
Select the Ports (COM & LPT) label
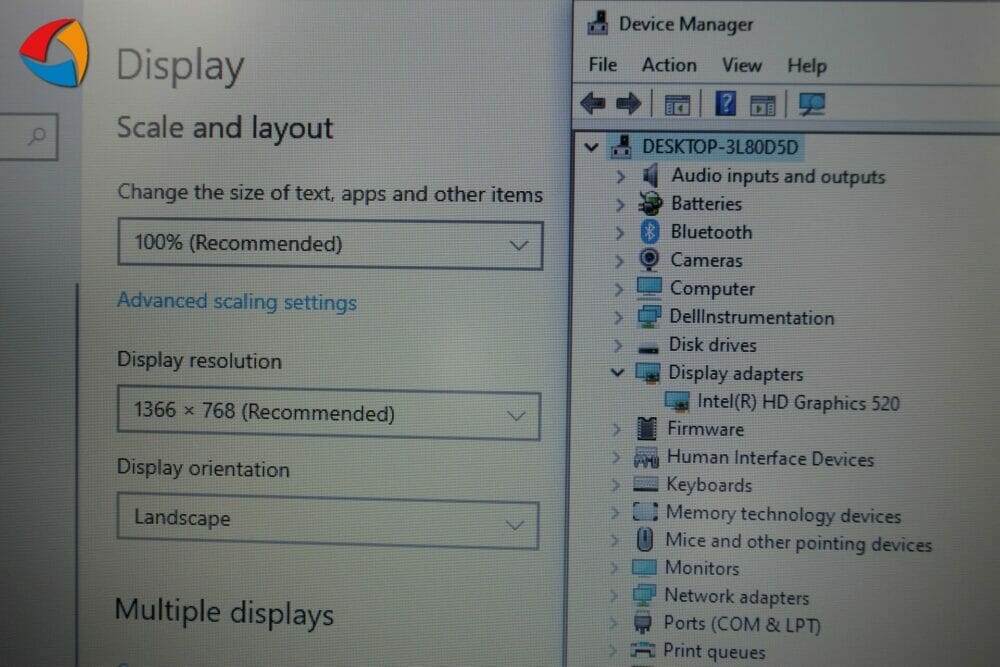point(742,624)
